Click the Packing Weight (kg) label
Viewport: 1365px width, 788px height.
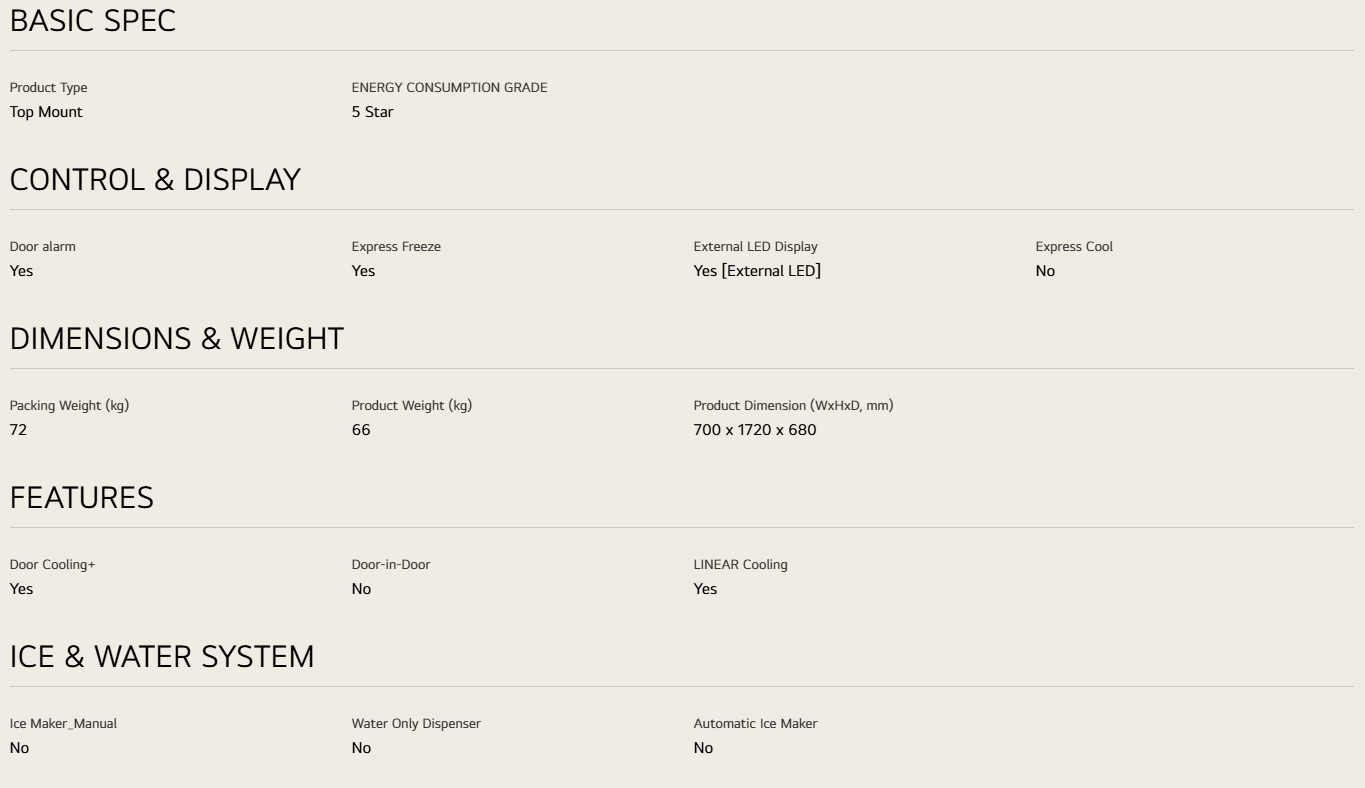[x=69, y=406]
